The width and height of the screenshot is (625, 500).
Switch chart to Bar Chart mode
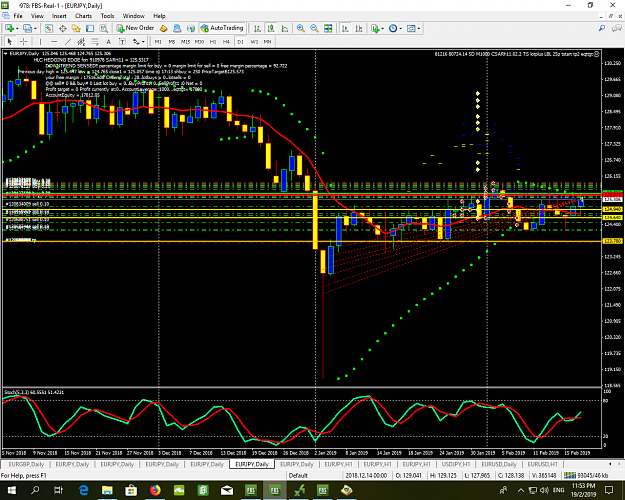pyautogui.click(x=257, y=28)
